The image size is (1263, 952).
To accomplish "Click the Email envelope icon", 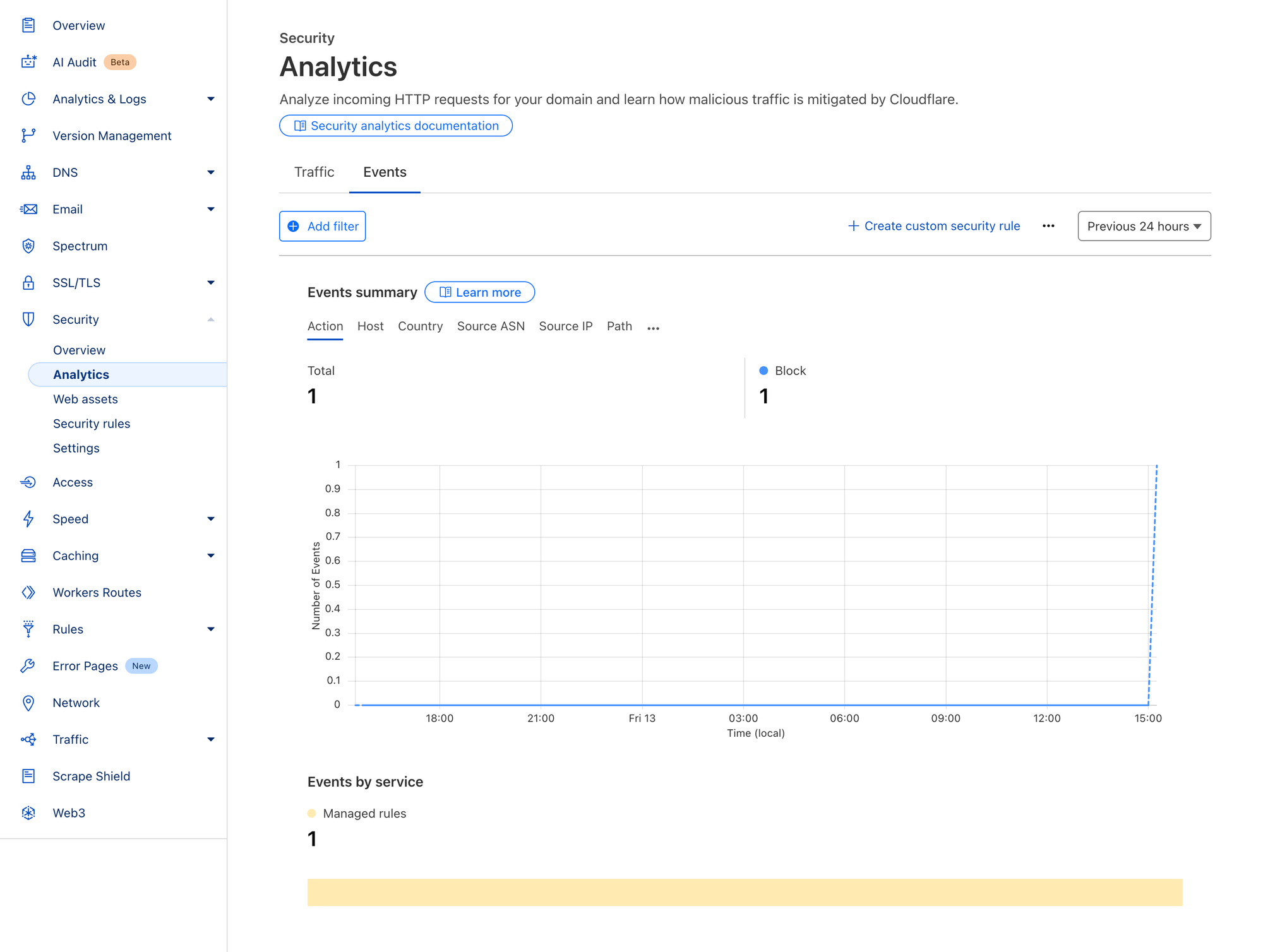I will (28, 209).
